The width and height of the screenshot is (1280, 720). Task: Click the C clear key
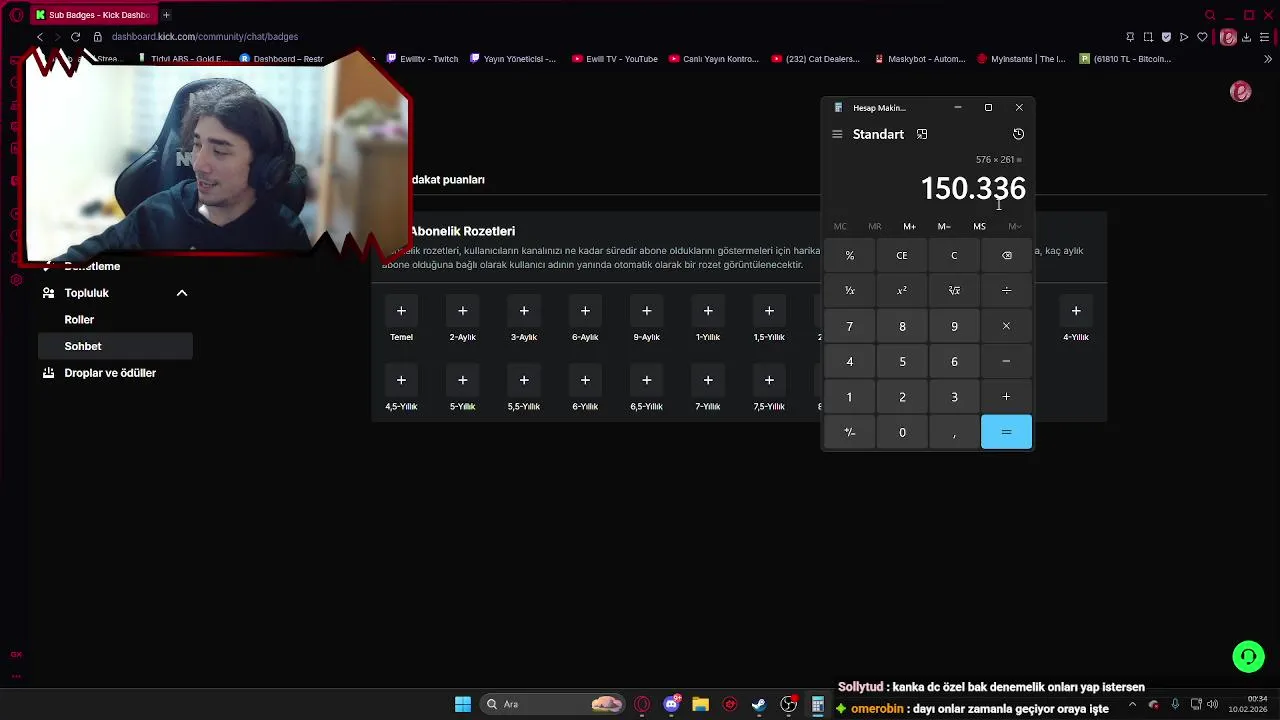[x=954, y=255]
